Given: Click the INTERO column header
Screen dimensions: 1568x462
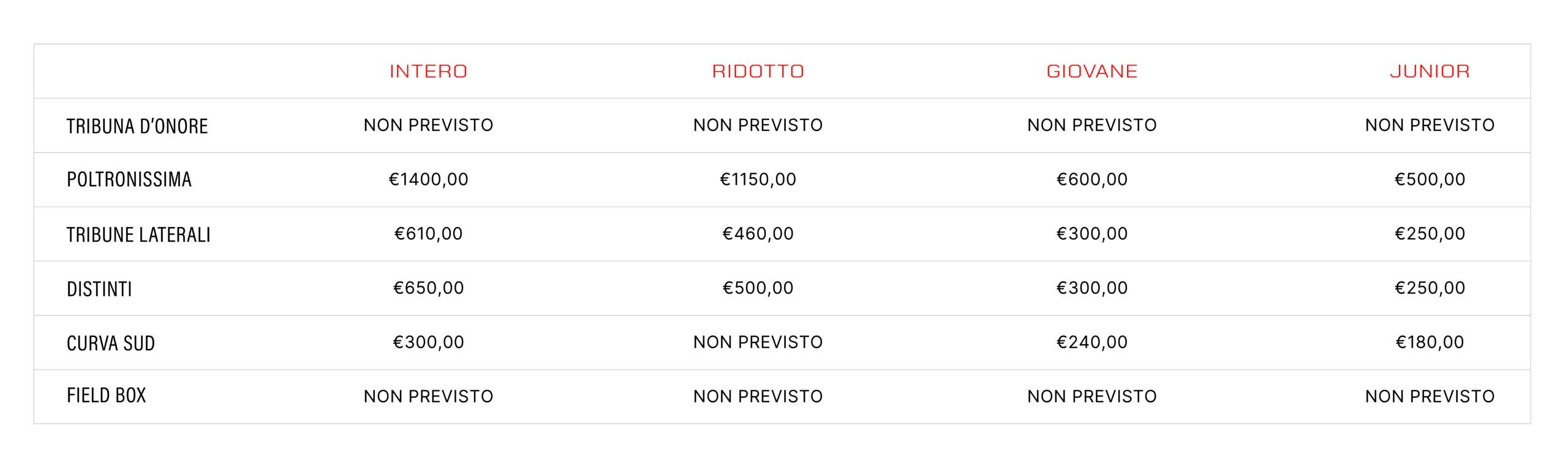Looking at the screenshot, I should [x=428, y=72].
